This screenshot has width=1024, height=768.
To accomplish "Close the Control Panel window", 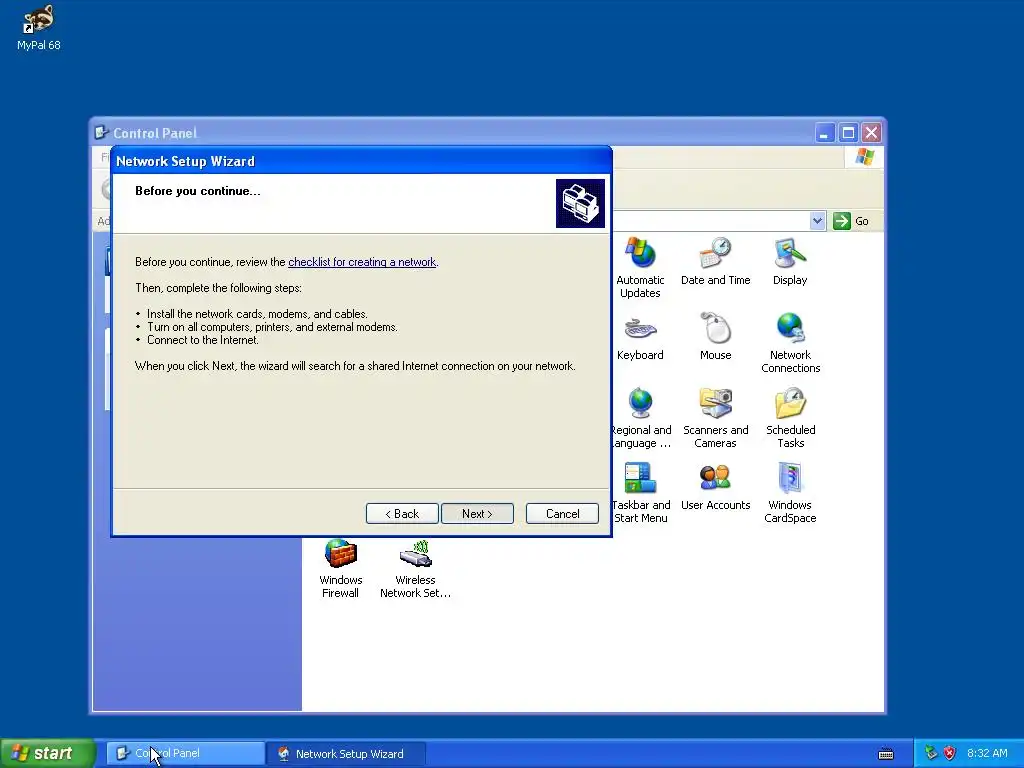I will click(871, 133).
